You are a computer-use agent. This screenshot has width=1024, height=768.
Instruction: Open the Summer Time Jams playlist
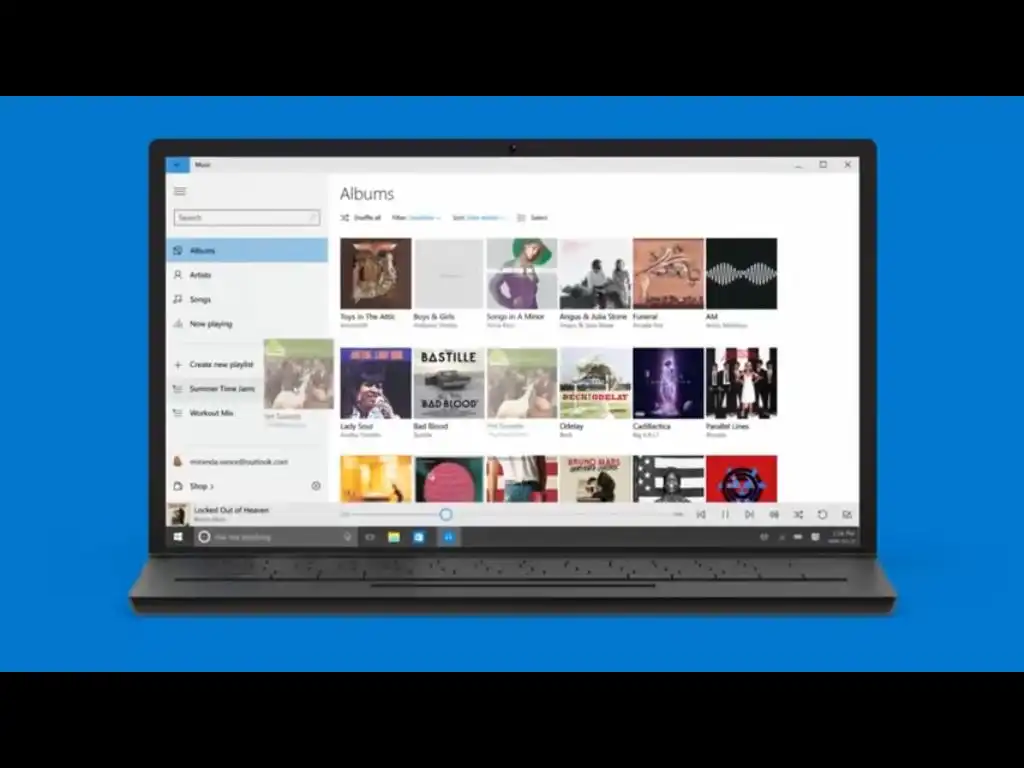(x=214, y=389)
